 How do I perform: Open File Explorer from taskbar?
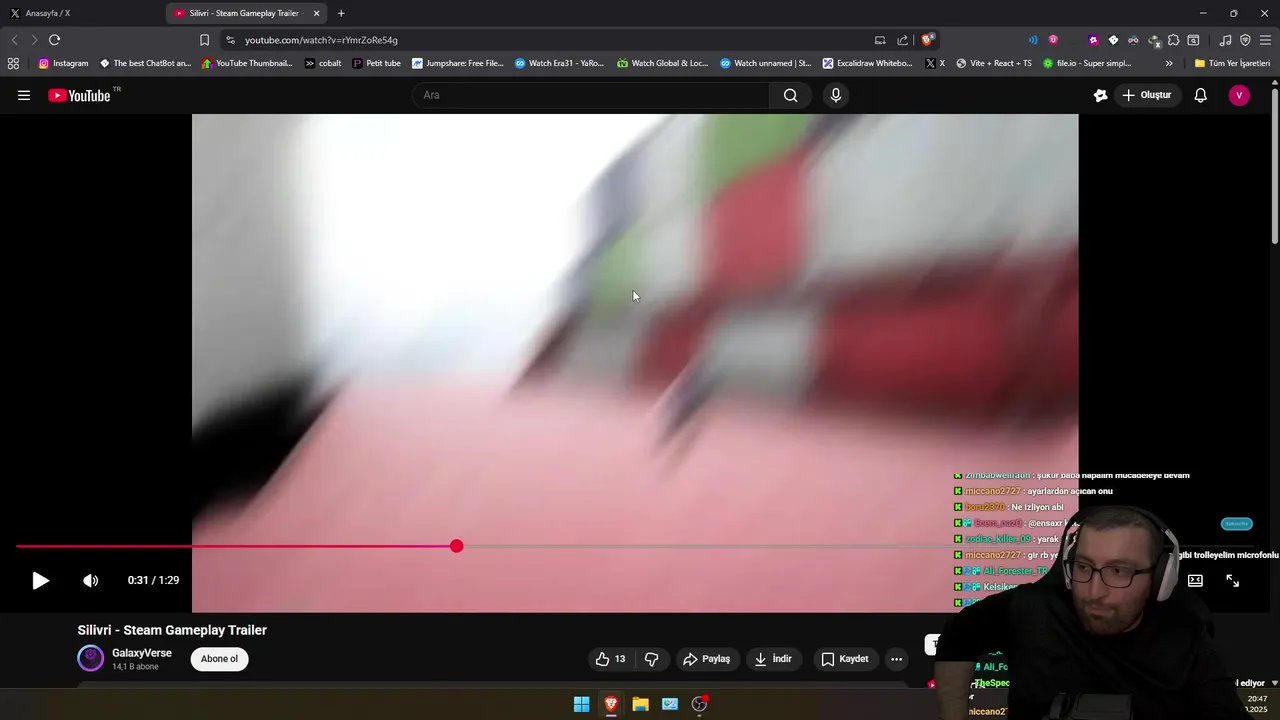point(640,704)
